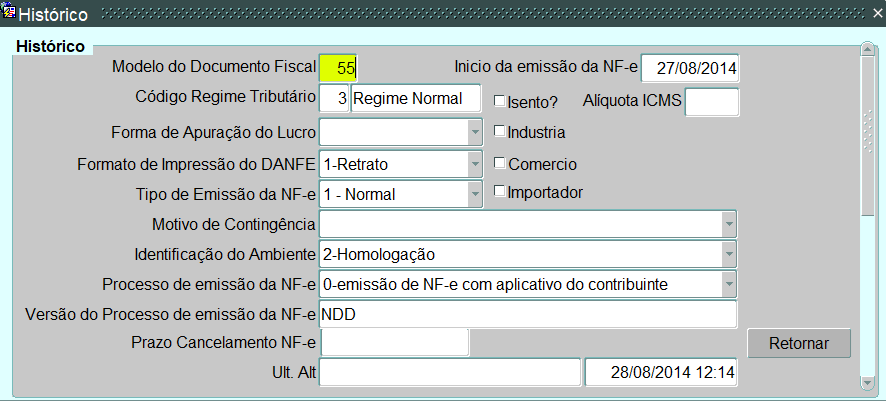886x401 pixels.
Task: Click the Inicio da emissão date field
Action: pos(690,68)
